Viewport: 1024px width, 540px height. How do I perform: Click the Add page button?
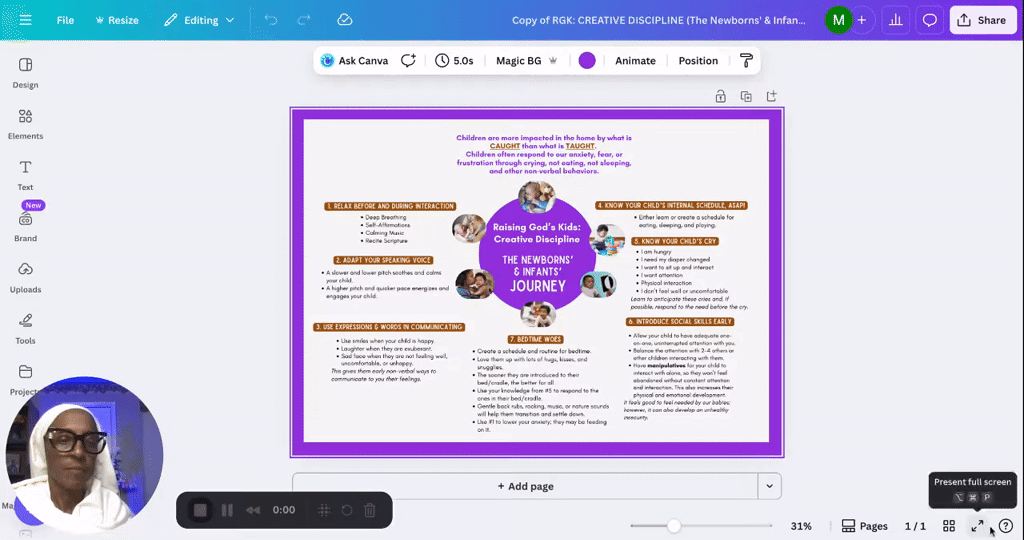tap(525, 486)
